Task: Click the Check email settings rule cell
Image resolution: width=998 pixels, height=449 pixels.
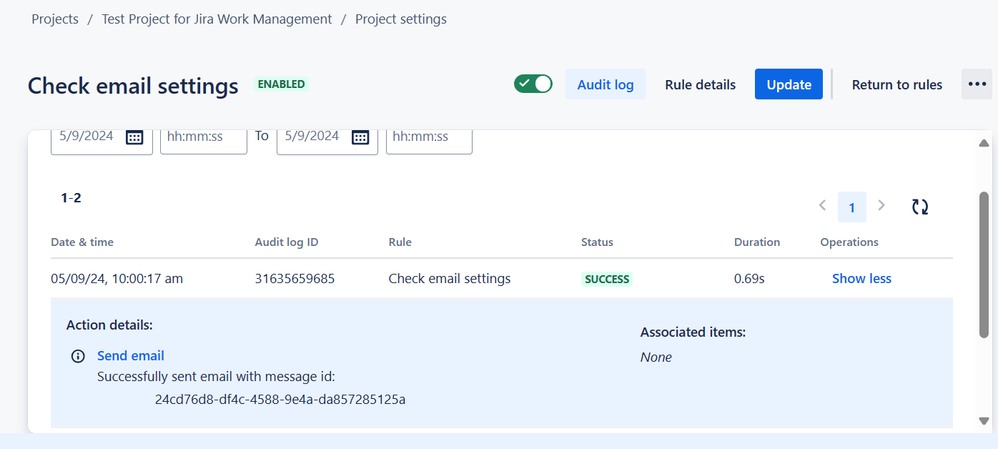Action: [449, 279]
